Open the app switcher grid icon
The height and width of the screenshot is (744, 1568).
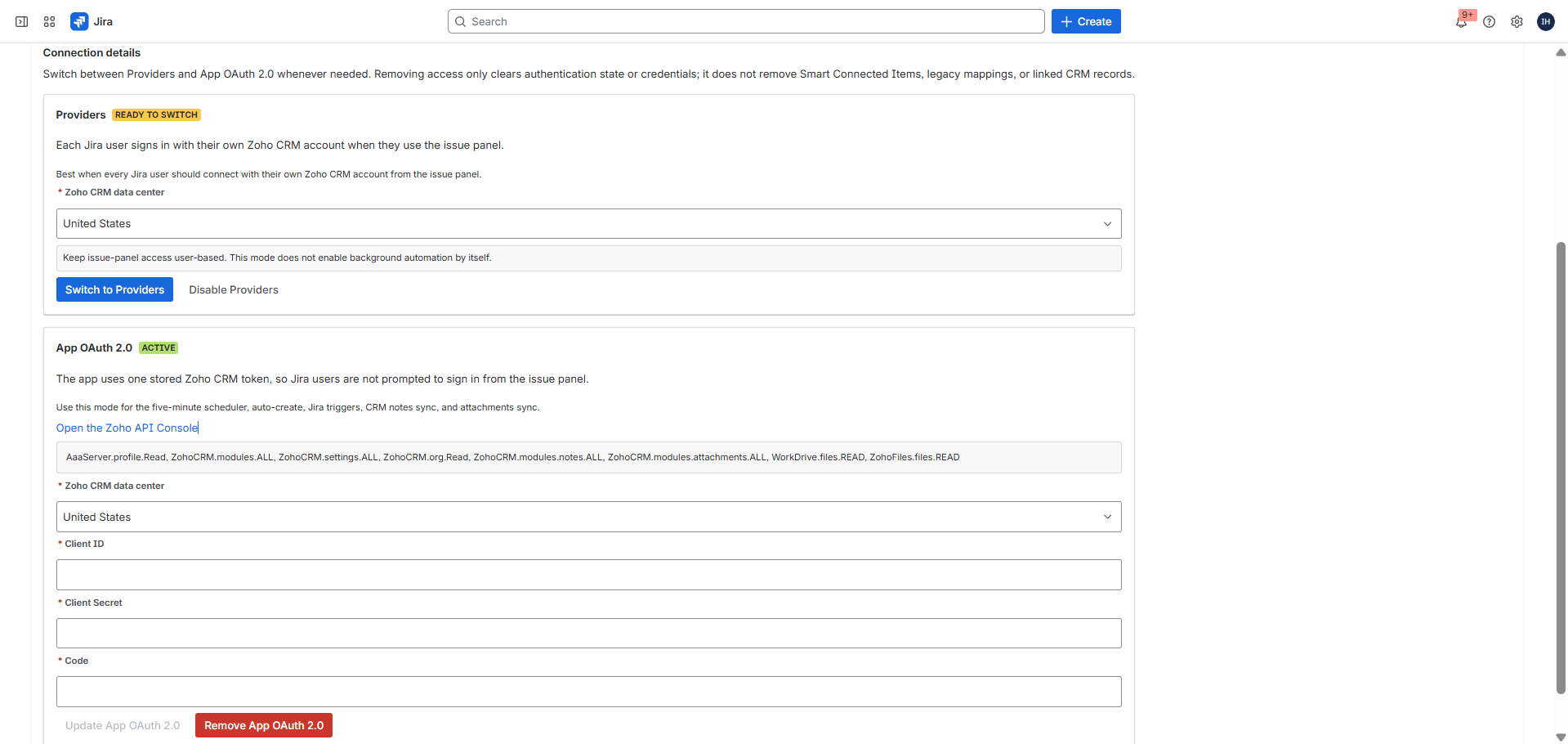coord(49,21)
